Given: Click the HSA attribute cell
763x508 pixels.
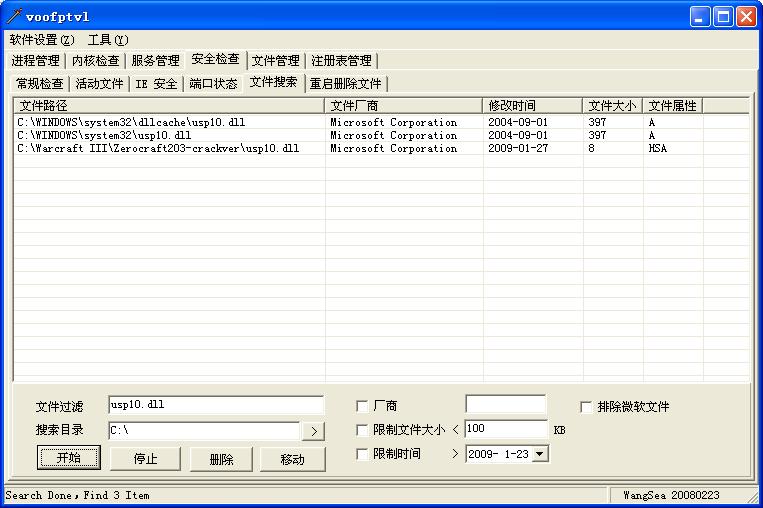Looking at the screenshot, I should click(657, 148).
